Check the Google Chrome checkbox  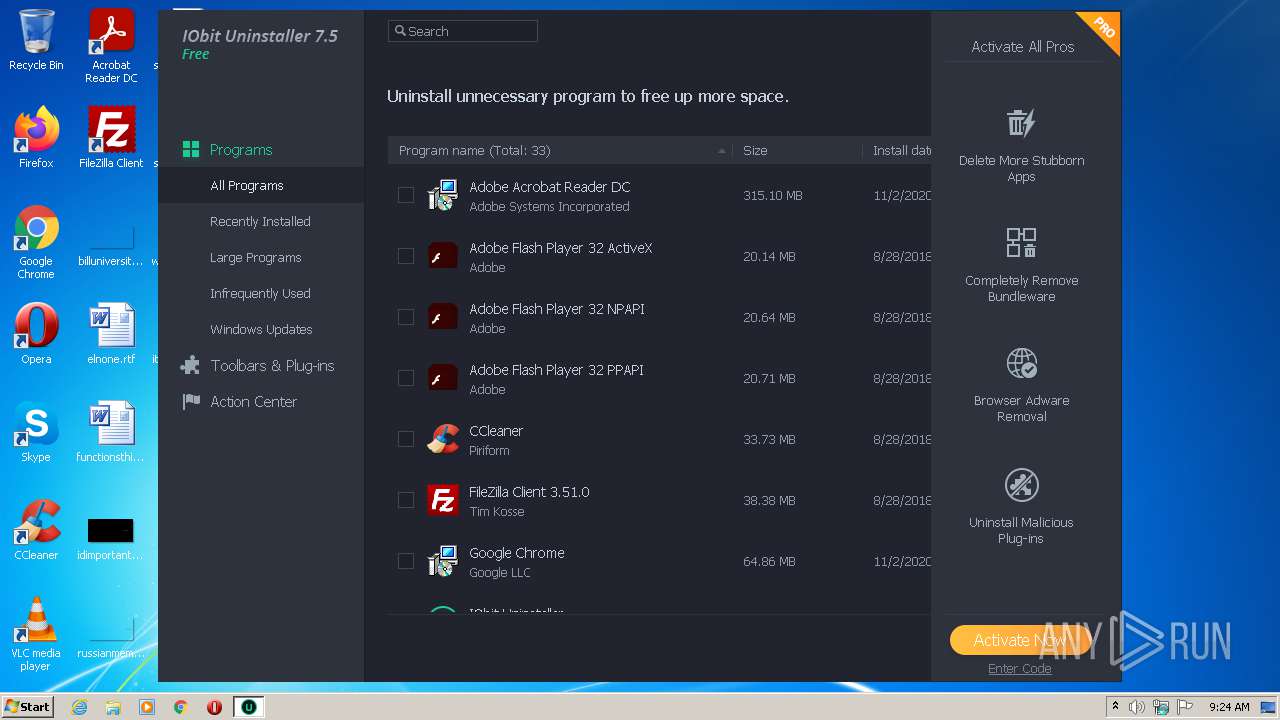406,561
